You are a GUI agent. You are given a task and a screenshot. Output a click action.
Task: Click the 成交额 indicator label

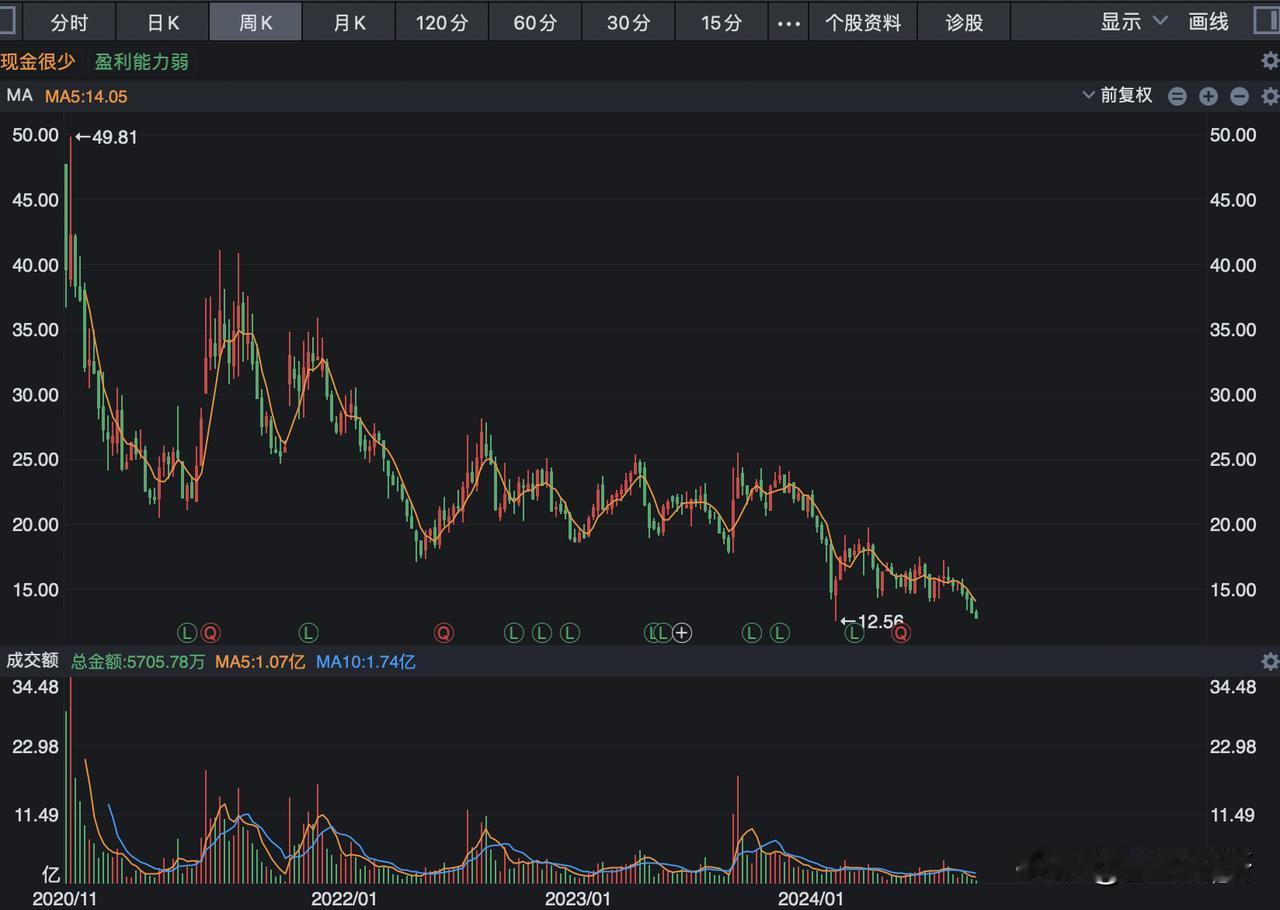(x=32, y=661)
